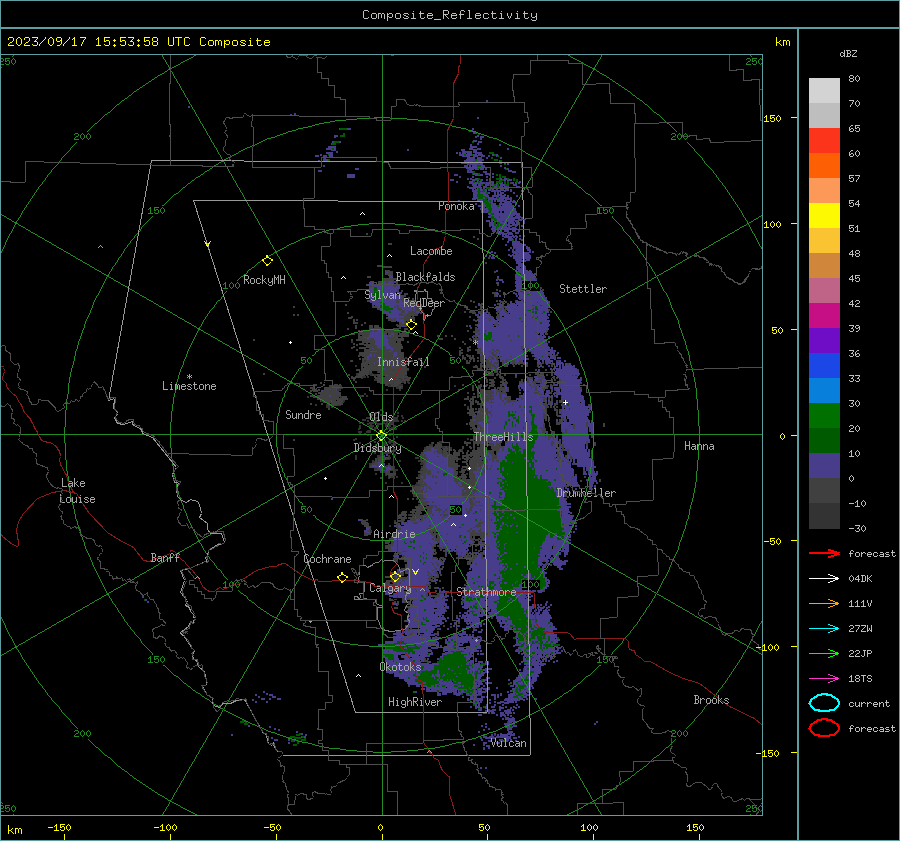Click the RockyMH label
The width and height of the screenshot is (900, 841).
[x=264, y=280]
